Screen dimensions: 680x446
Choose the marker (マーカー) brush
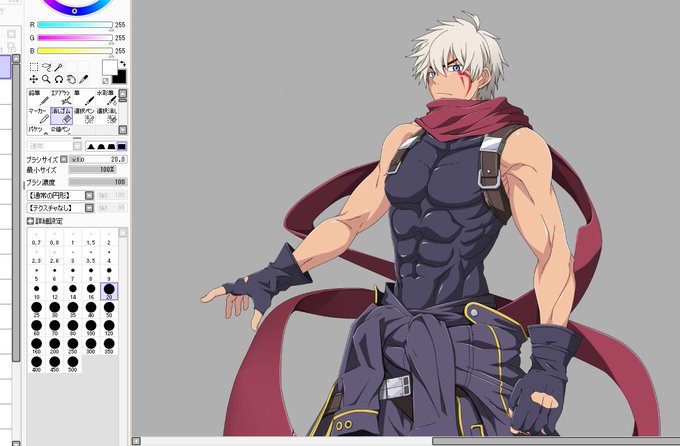(39, 116)
